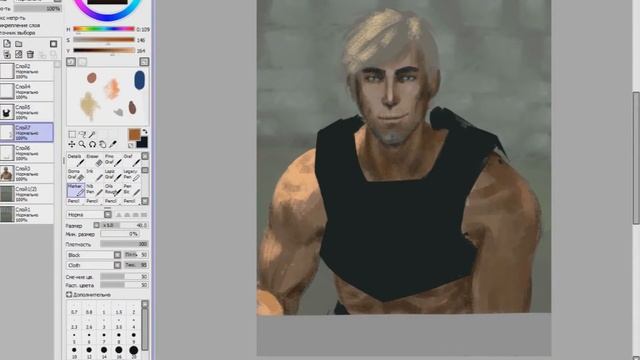Select the zoom magnifier tool

pos(82,144)
